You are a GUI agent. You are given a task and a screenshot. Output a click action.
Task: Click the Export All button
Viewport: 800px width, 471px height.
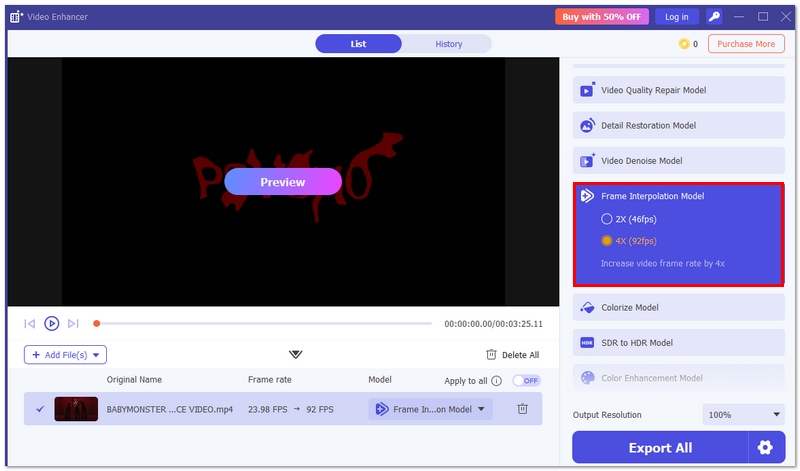[x=660, y=448]
